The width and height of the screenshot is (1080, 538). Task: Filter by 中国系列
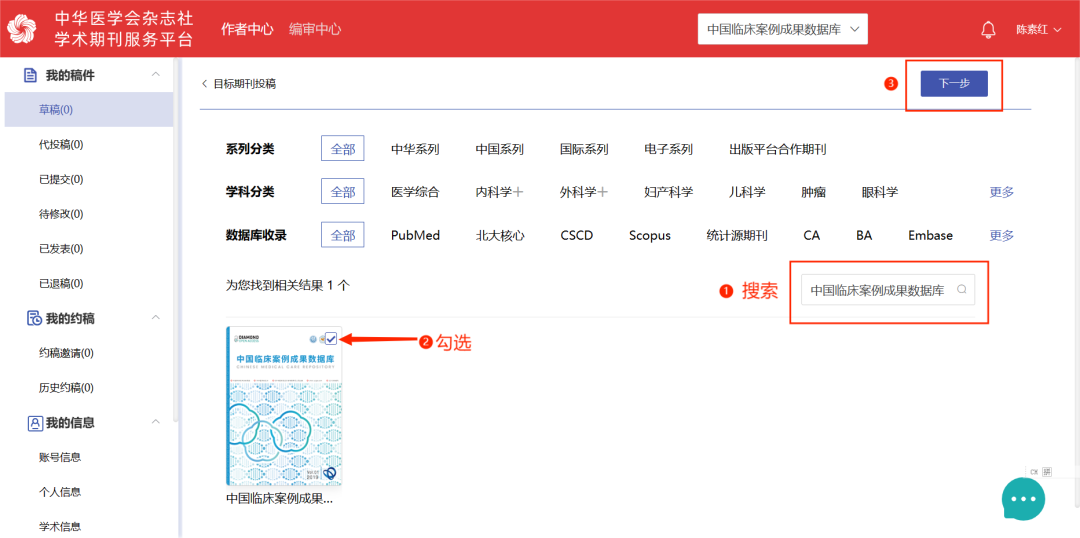499,149
